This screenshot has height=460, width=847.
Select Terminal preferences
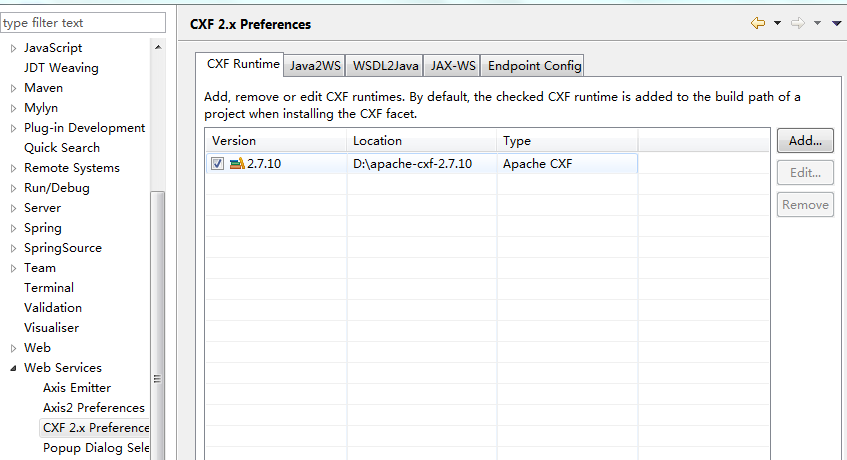pos(49,288)
